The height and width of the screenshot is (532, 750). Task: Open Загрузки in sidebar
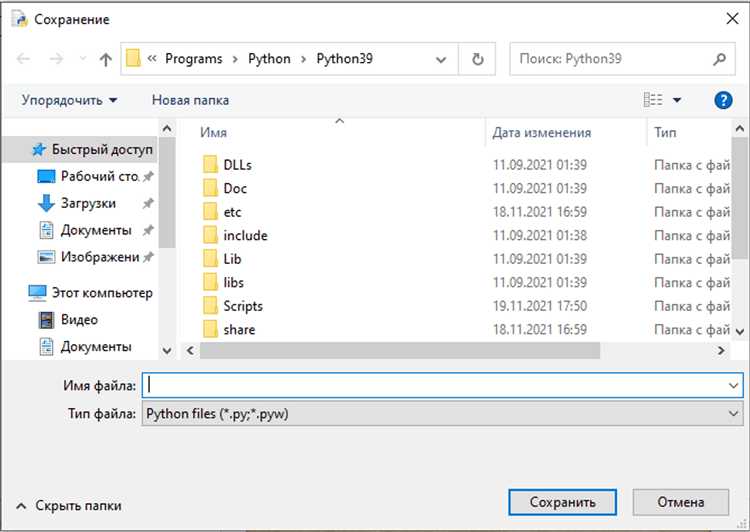coord(95,203)
